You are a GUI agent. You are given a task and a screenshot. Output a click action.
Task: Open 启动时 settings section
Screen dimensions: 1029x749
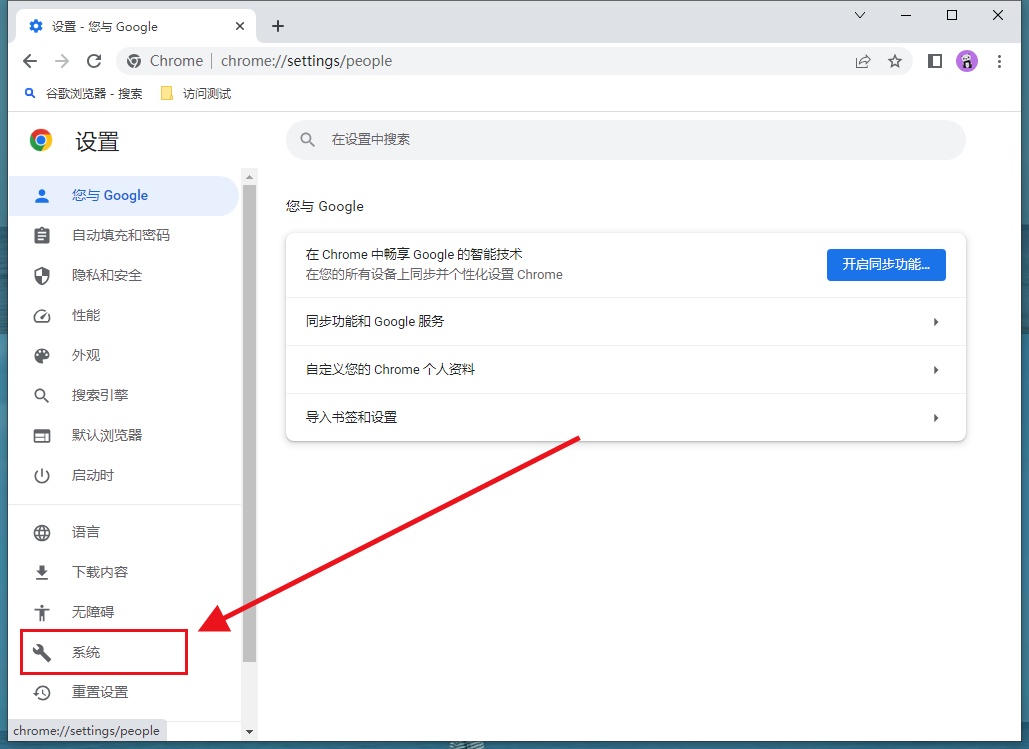(123, 475)
